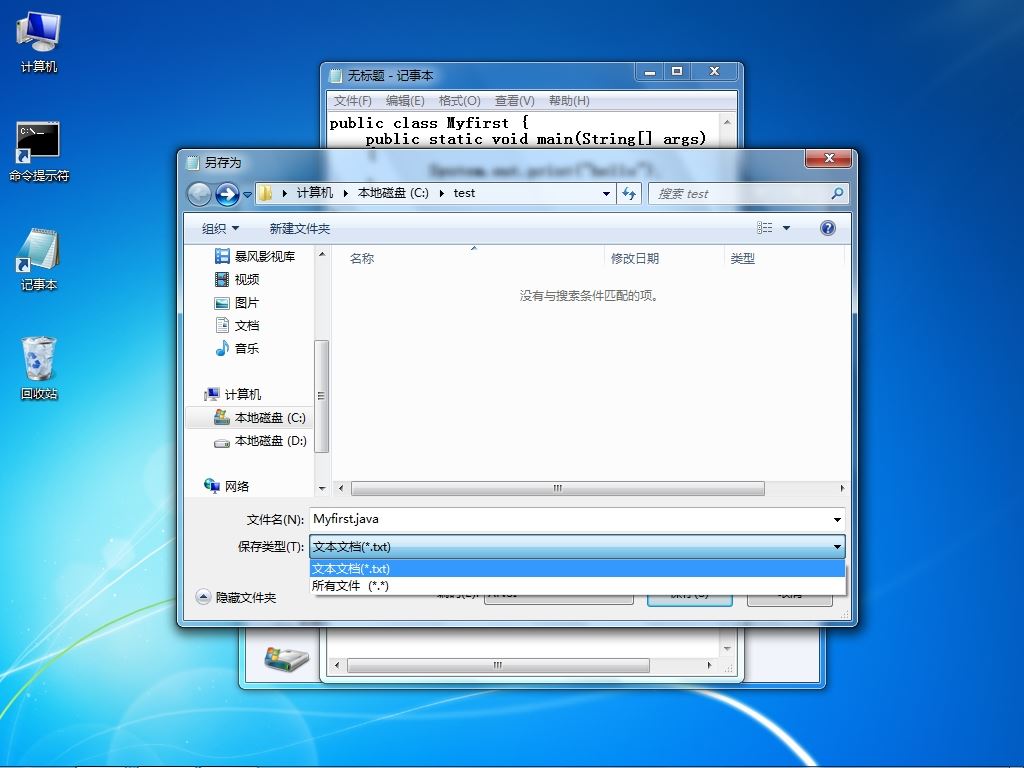
Task: Open the 记事本 desktop shortcut
Action: tap(39, 260)
